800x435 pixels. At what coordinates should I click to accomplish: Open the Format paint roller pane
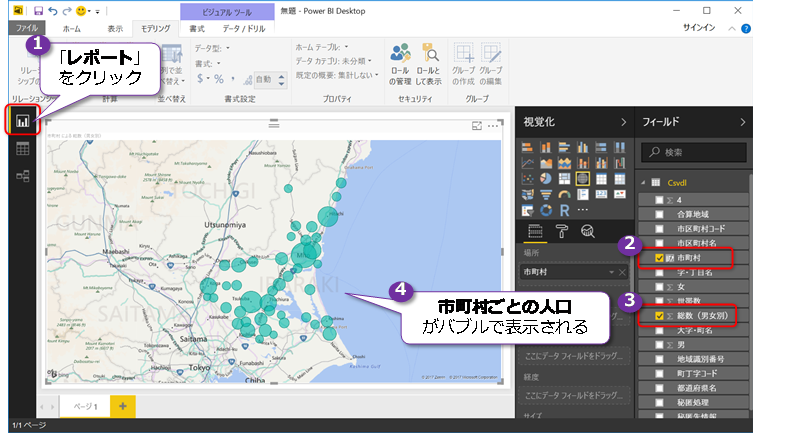pos(561,232)
